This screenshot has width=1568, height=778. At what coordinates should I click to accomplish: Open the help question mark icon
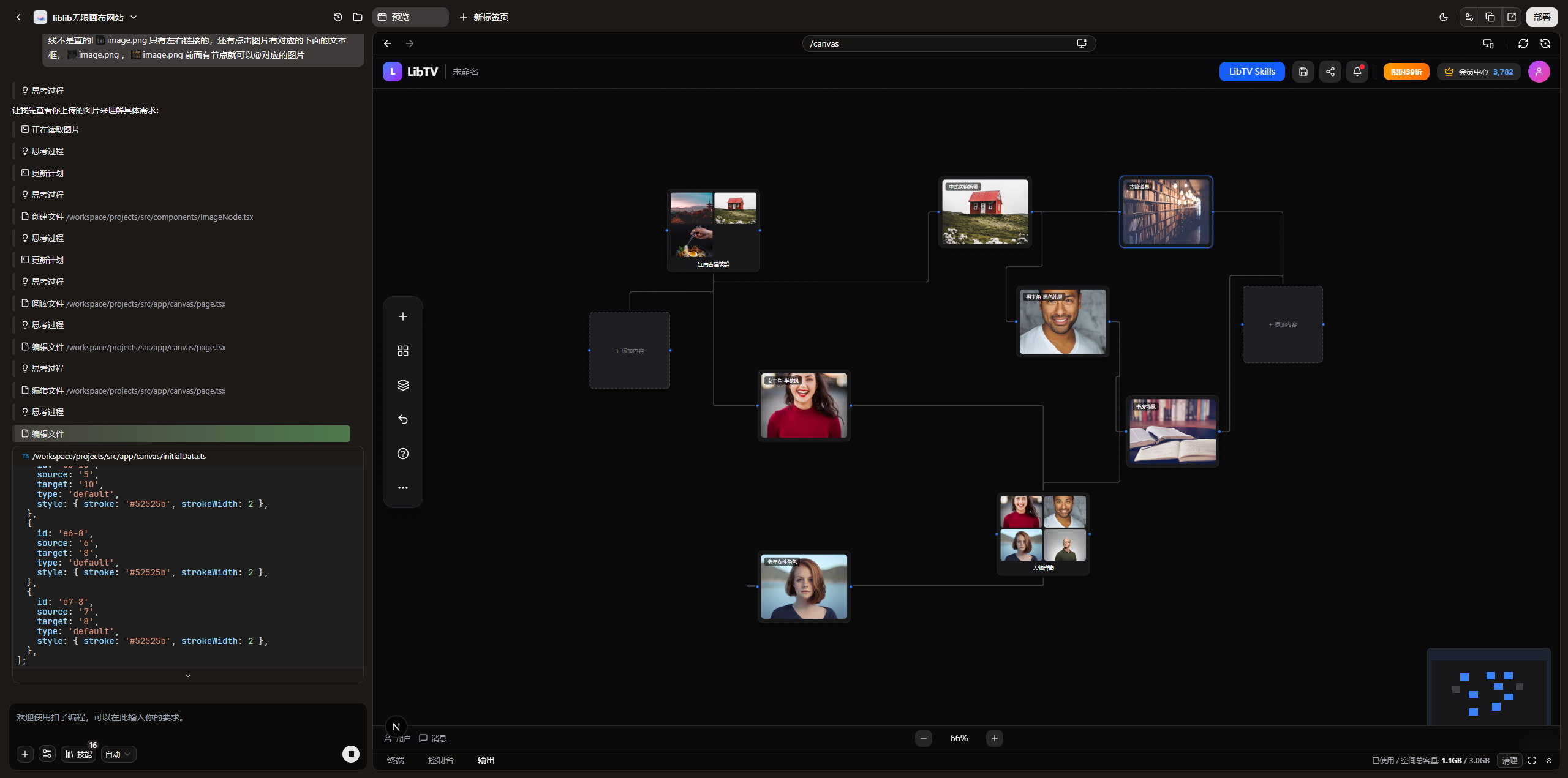[x=402, y=454]
